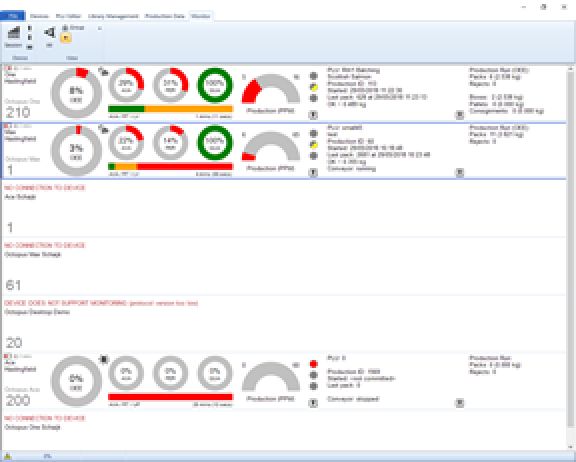
Task: Click the vertical scrollbar thumb
Action: 570,250
